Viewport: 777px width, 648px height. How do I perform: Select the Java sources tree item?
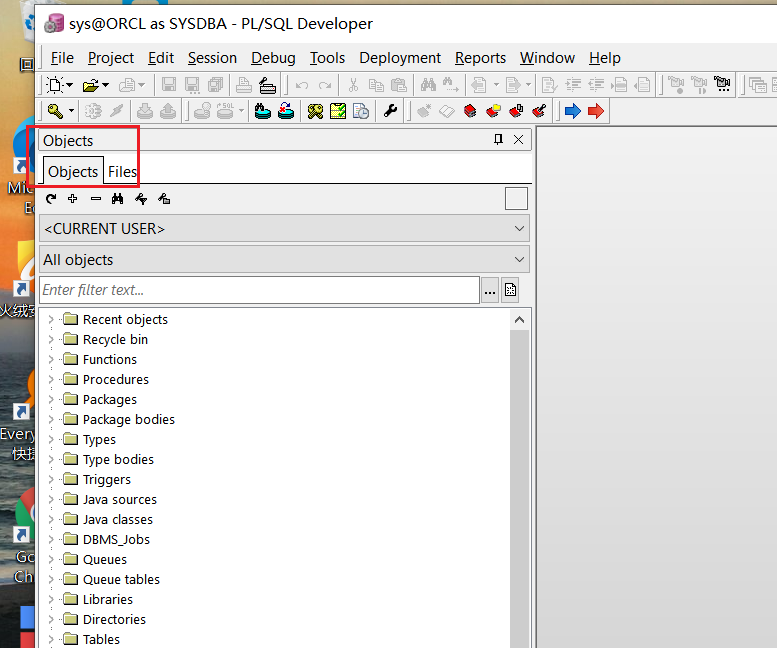tap(120, 499)
